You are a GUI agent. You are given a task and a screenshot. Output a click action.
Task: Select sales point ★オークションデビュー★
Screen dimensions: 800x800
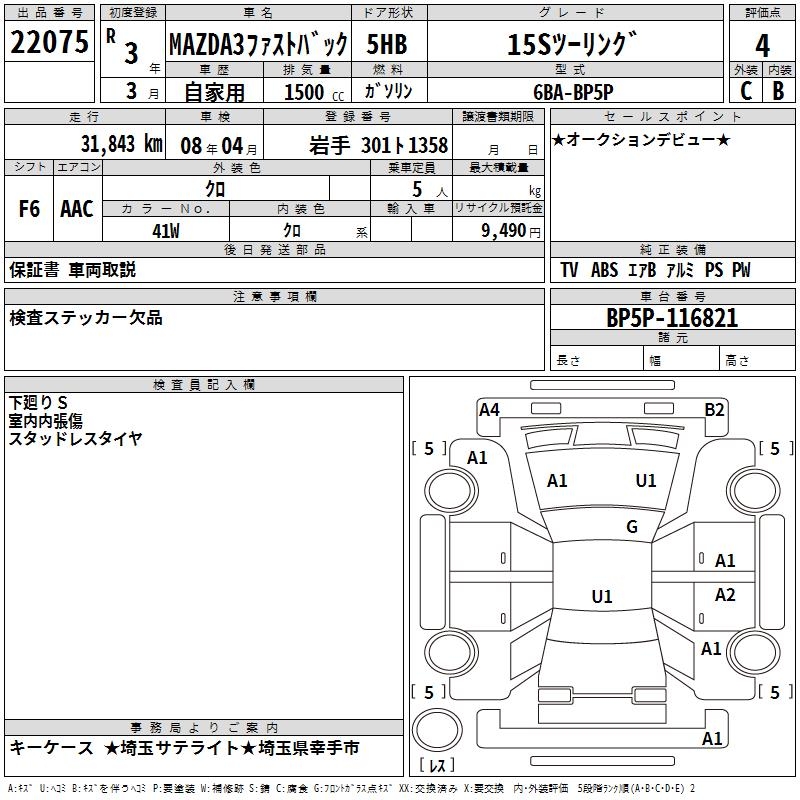pyautogui.click(x=641, y=139)
